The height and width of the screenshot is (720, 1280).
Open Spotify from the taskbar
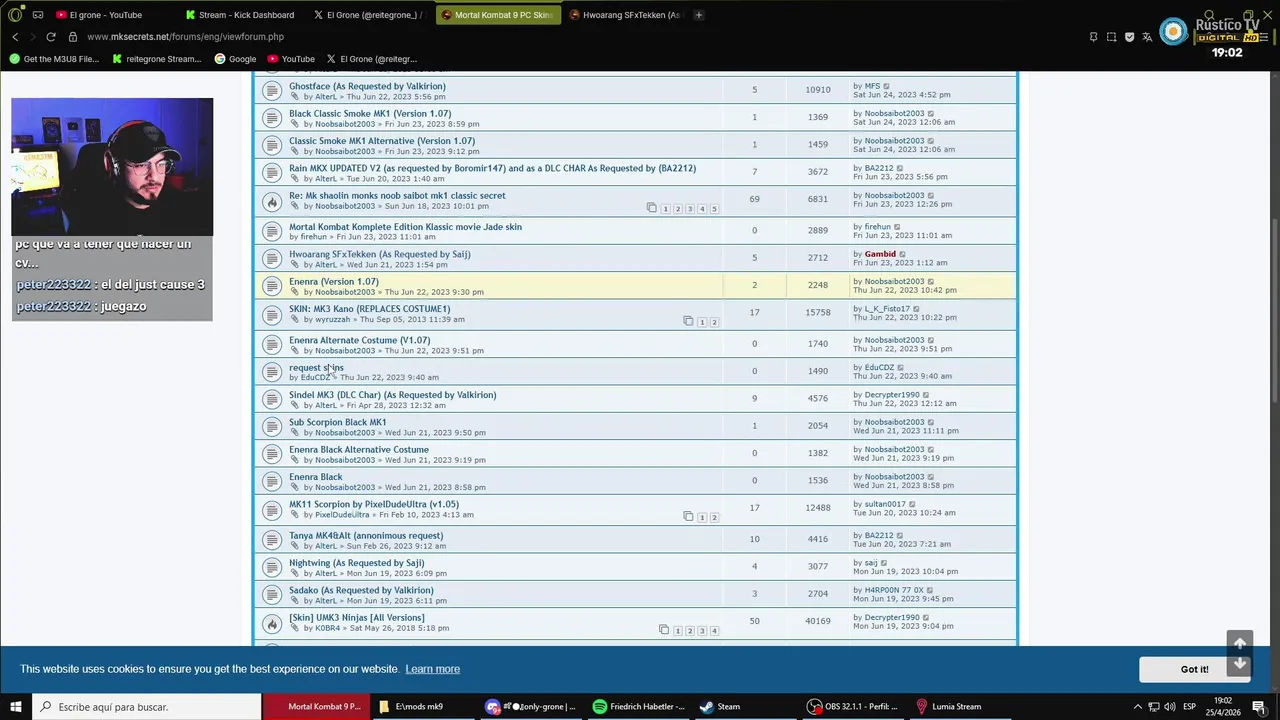click(x=635, y=707)
